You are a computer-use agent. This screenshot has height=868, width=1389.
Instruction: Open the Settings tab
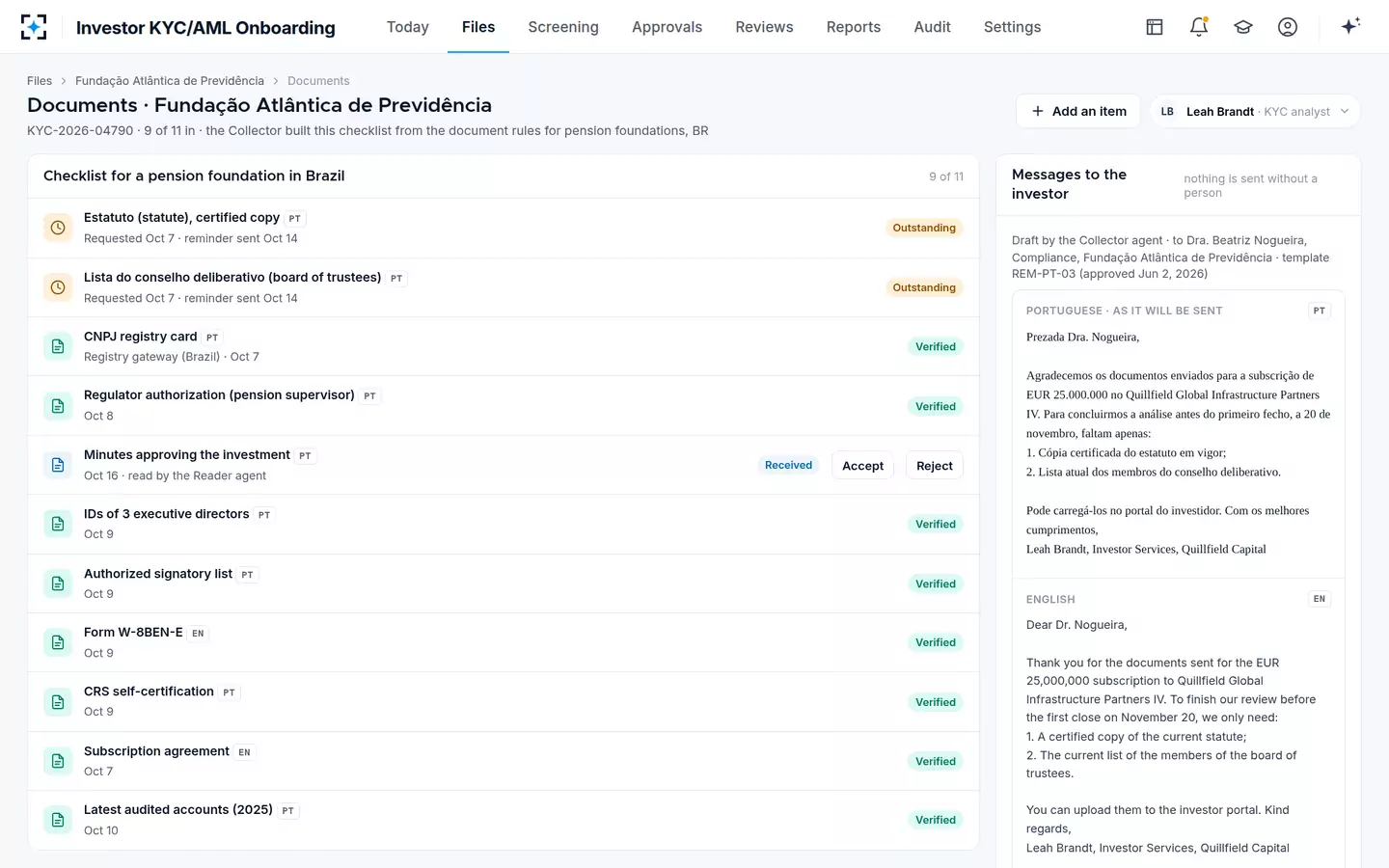(x=1012, y=27)
